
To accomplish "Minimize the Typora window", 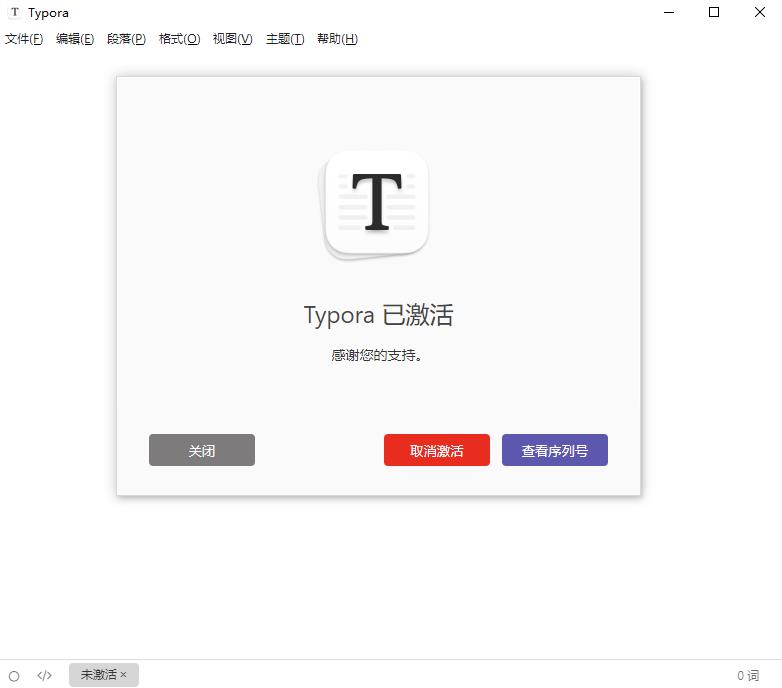I will pos(669,12).
